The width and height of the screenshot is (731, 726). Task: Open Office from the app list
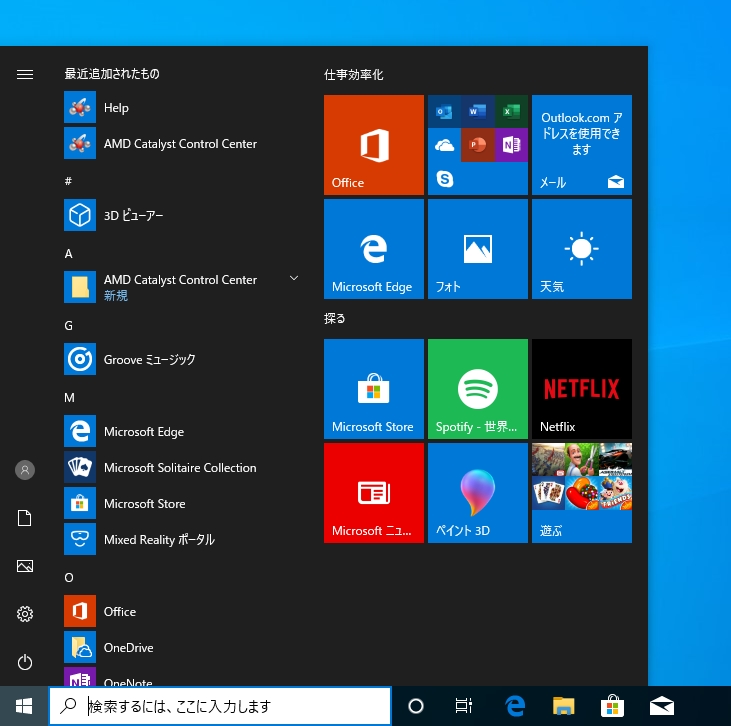tap(182, 611)
